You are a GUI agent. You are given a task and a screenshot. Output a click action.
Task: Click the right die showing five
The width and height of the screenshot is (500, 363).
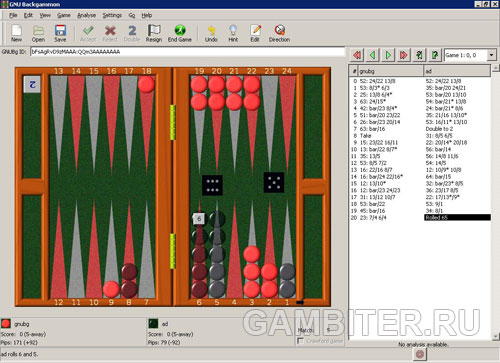point(274,182)
